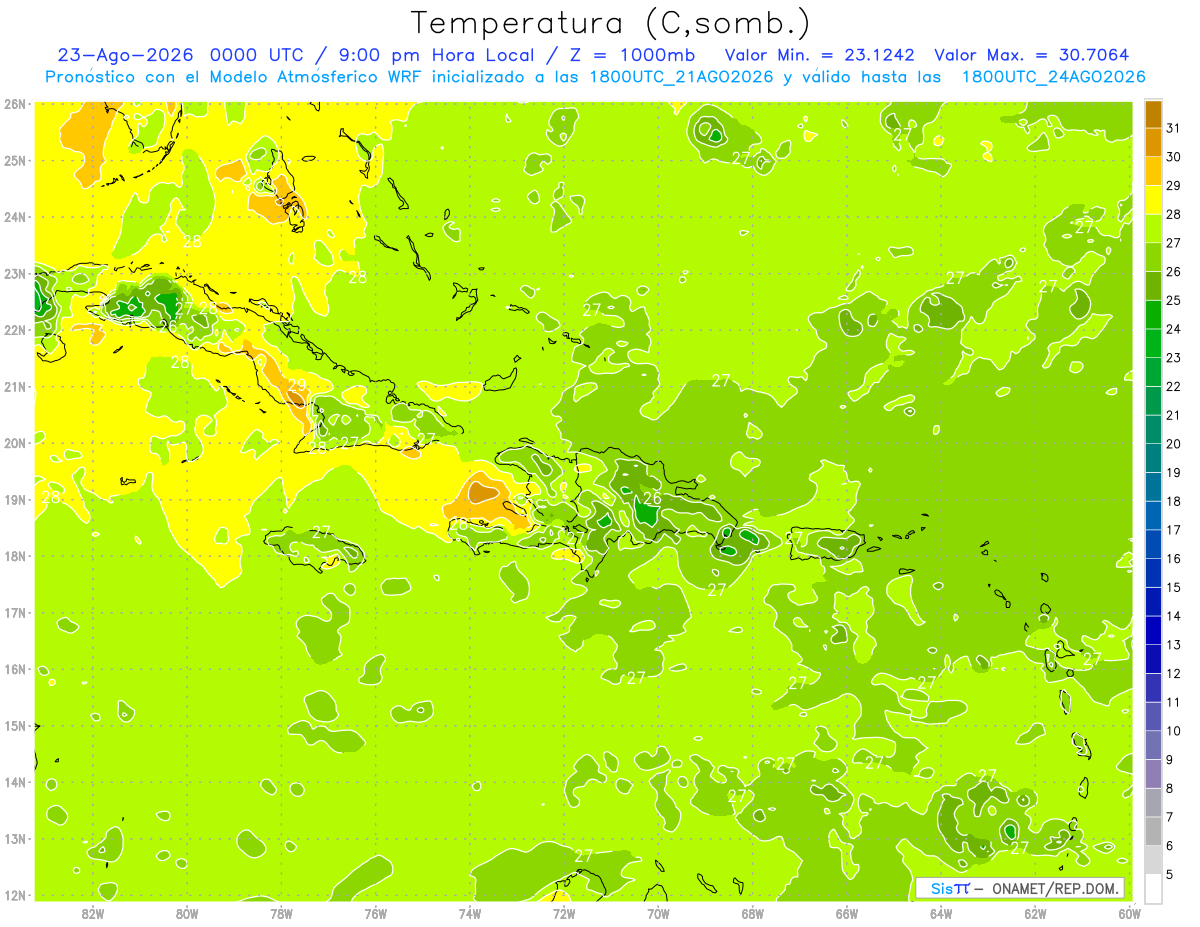Click the longitude axis label "62W"
This screenshot has height=927, width=1200.
click(x=1035, y=914)
